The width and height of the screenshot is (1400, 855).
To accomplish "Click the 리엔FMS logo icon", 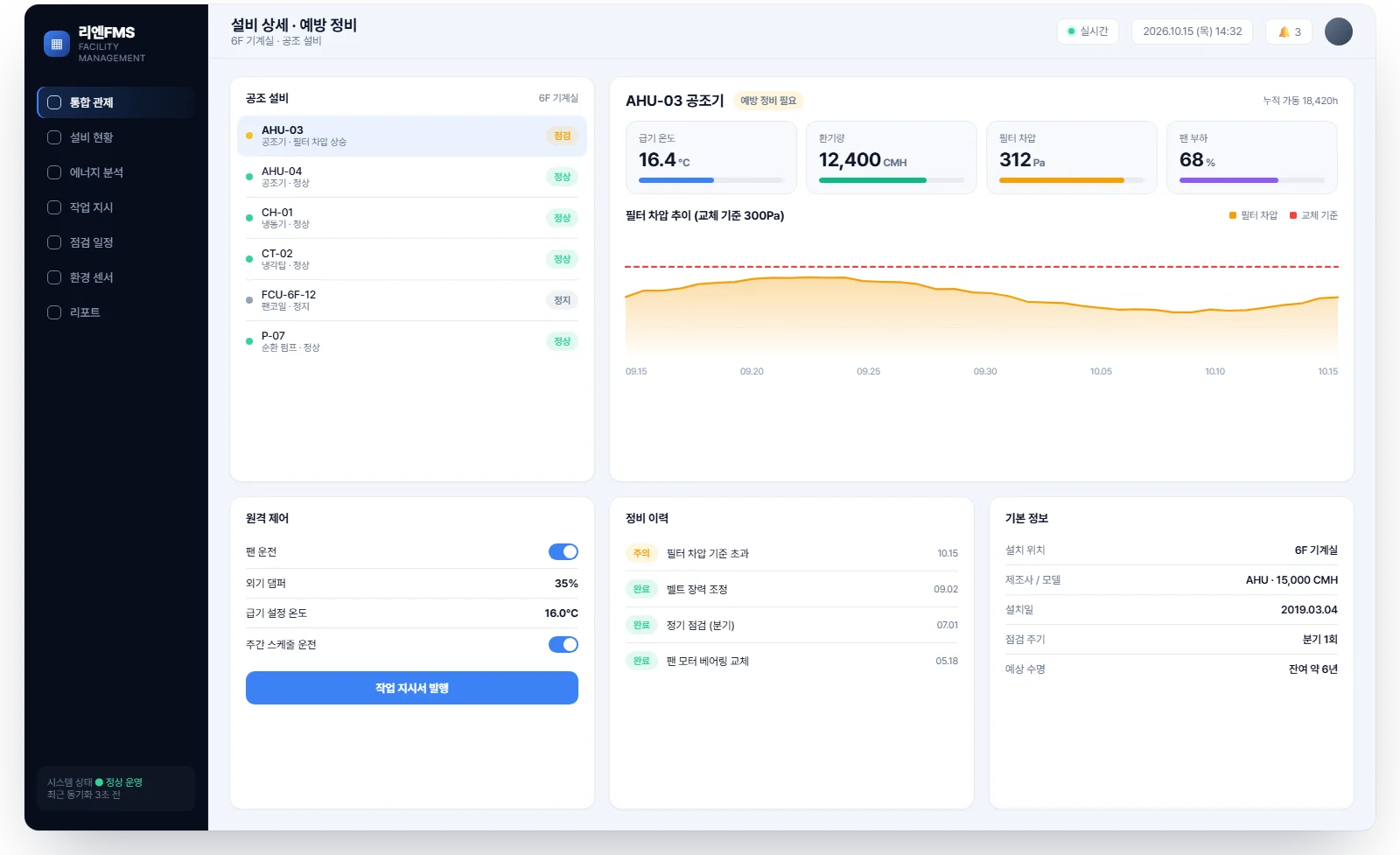I will (57, 44).
